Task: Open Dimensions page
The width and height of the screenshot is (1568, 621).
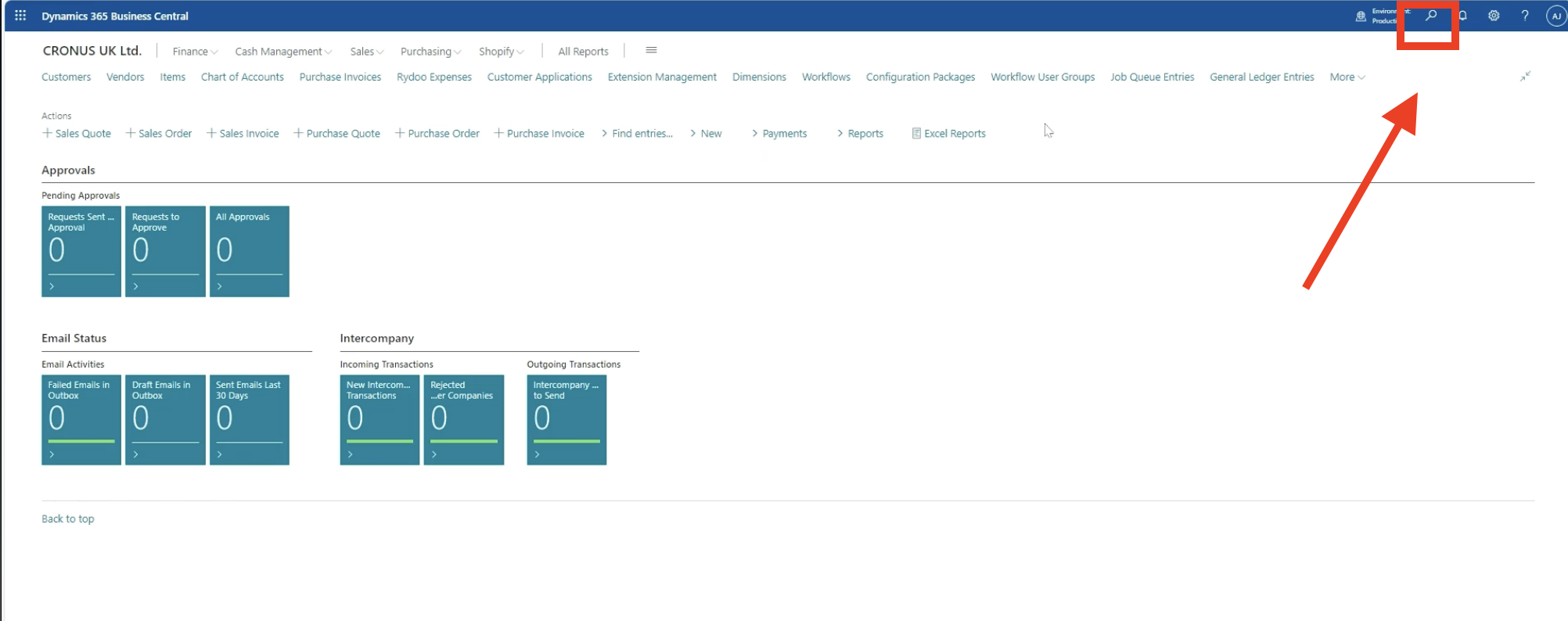Action: tap(759, 77)
